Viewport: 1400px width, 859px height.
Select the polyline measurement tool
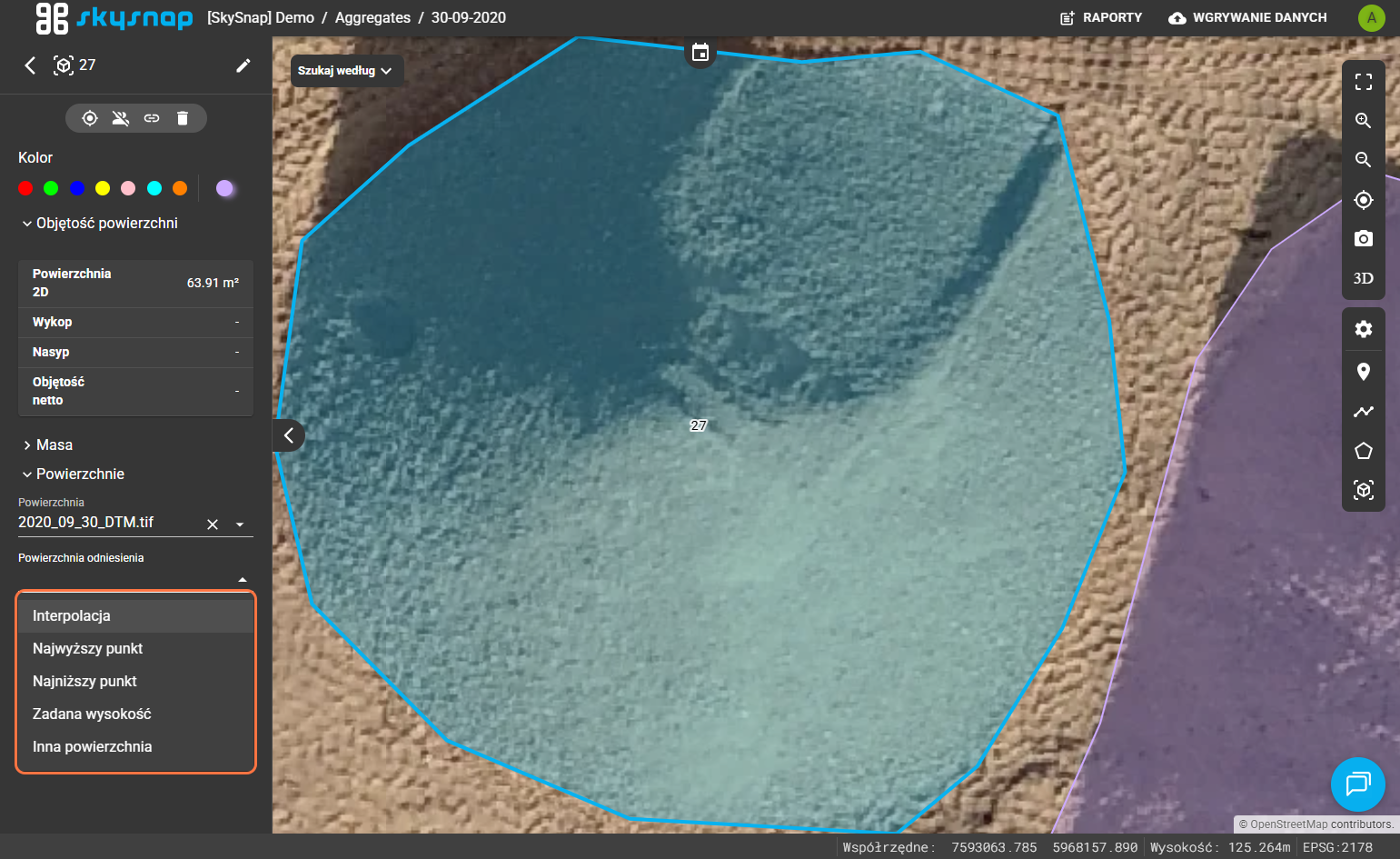click(x=1363, y=412)
